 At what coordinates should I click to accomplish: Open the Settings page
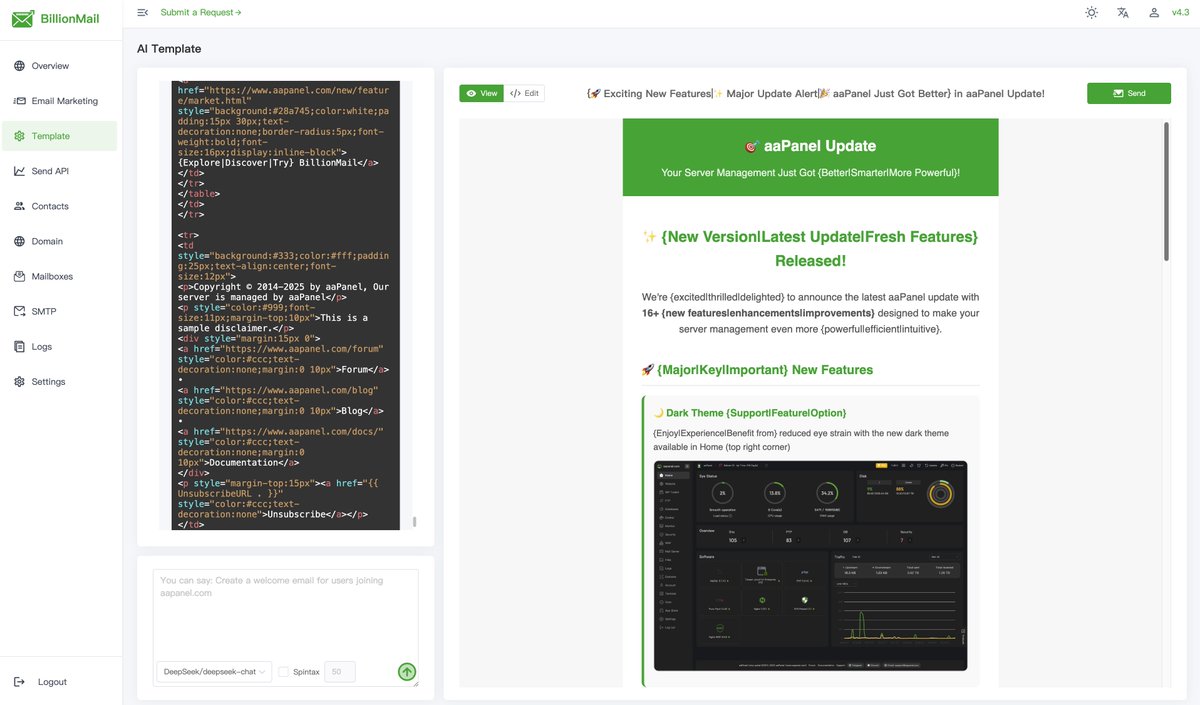point(61,381)
